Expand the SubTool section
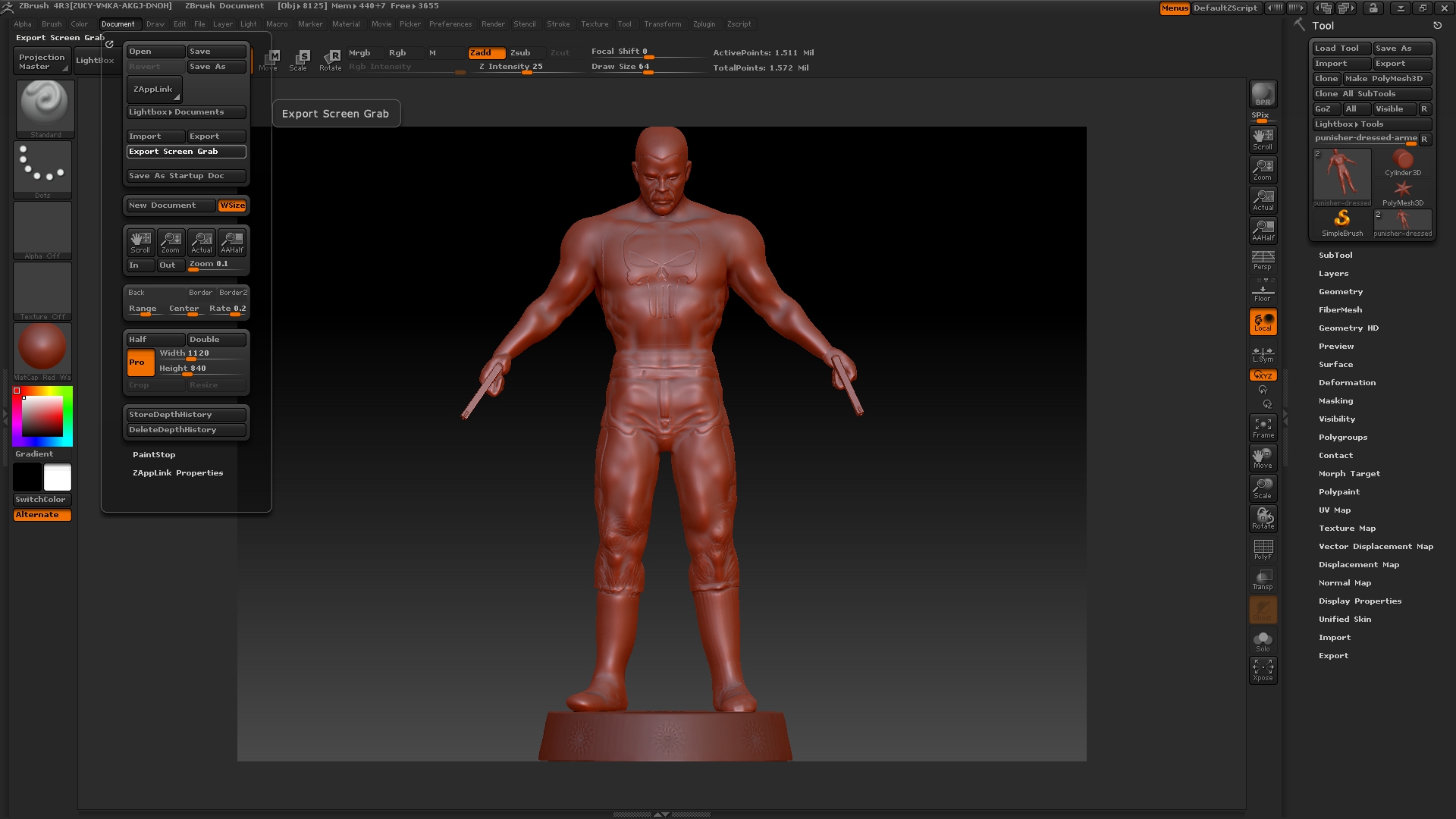Viewport: 1456px width, 819px height. 1335,256
